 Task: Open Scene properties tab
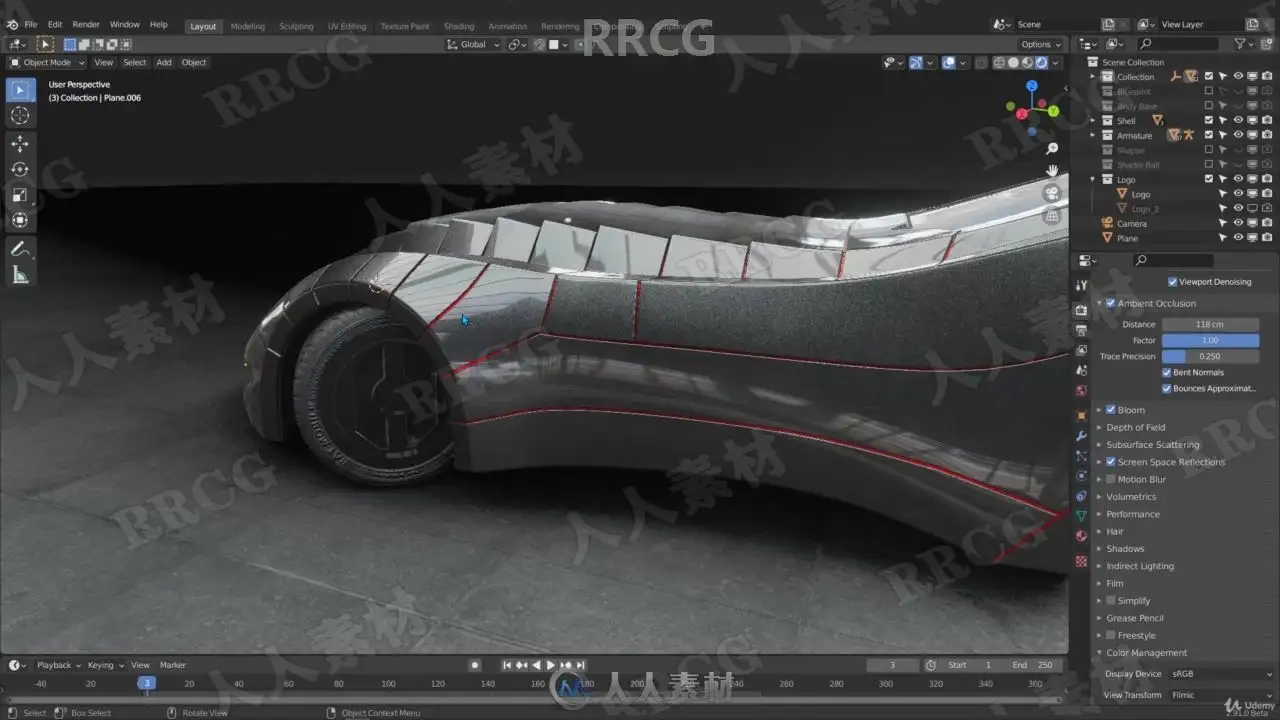[1081, 371]
